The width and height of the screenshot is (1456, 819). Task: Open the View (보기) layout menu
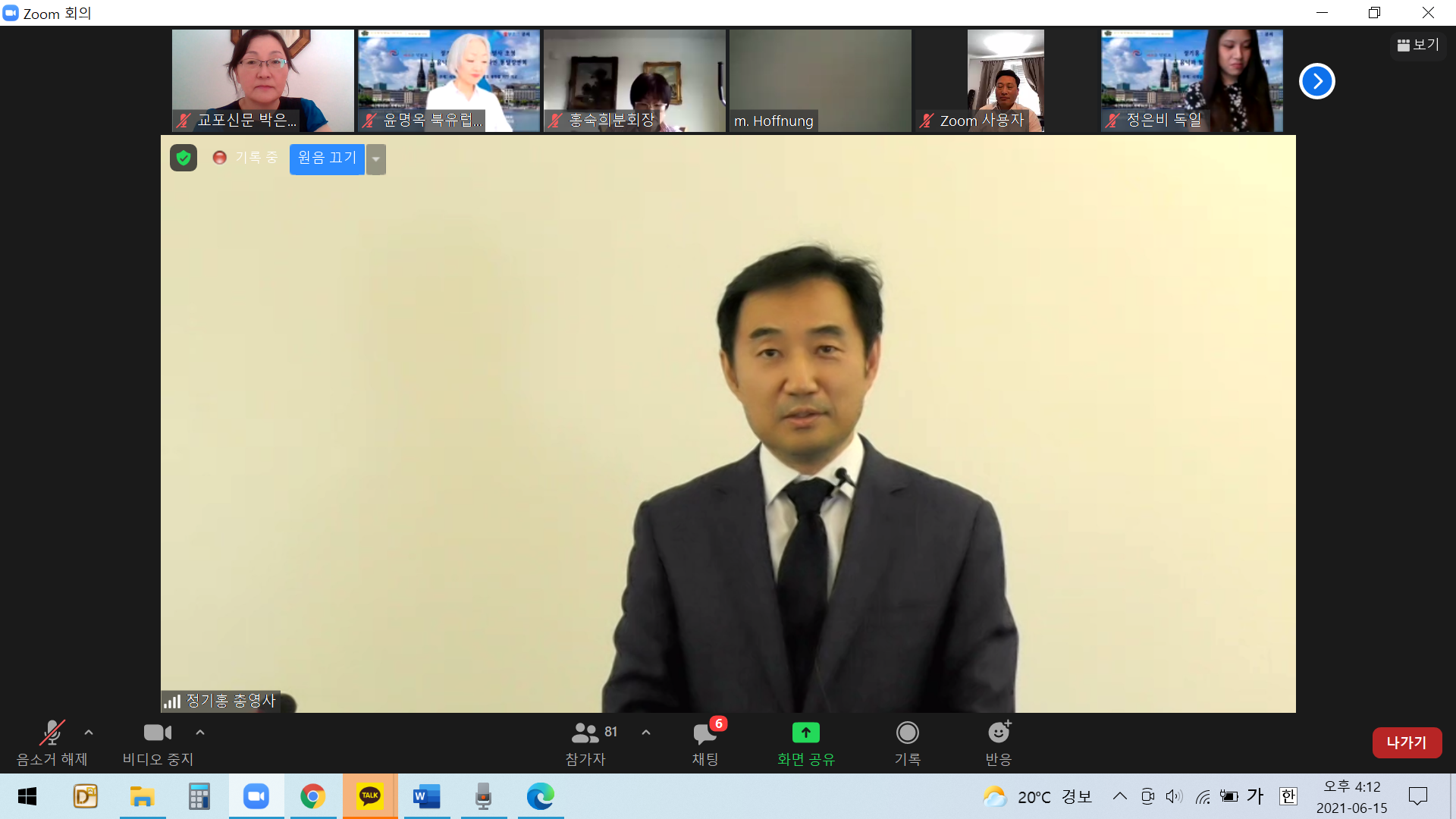click(x=1418, y=45)
